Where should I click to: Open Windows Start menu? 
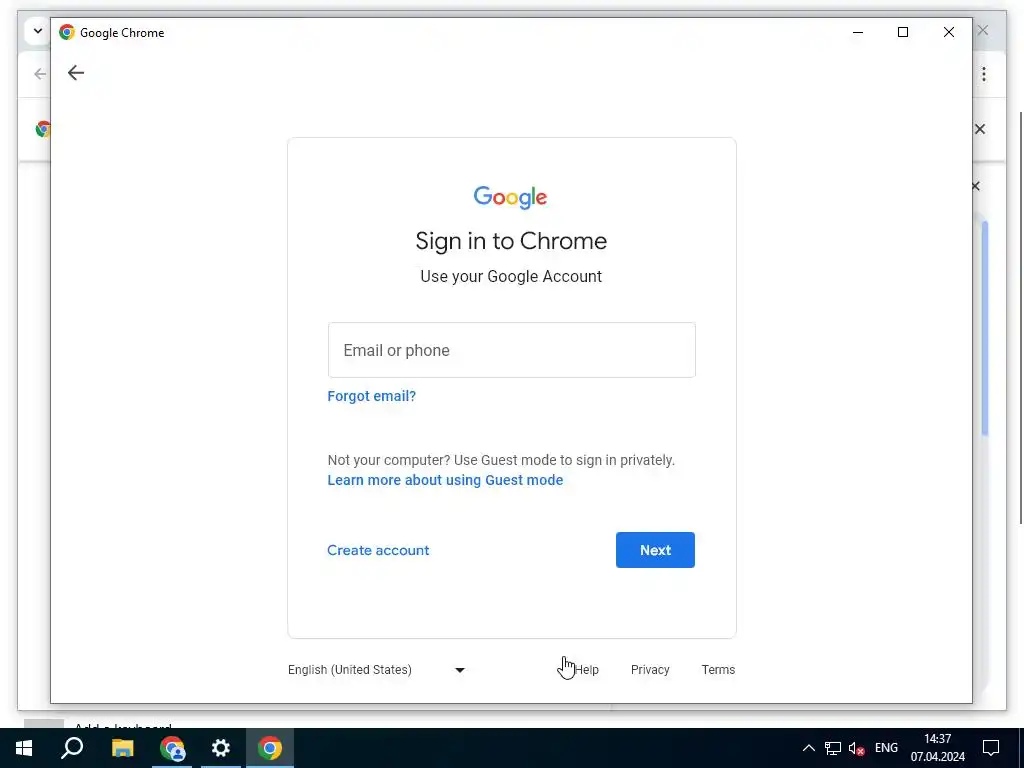coord(24,748)
